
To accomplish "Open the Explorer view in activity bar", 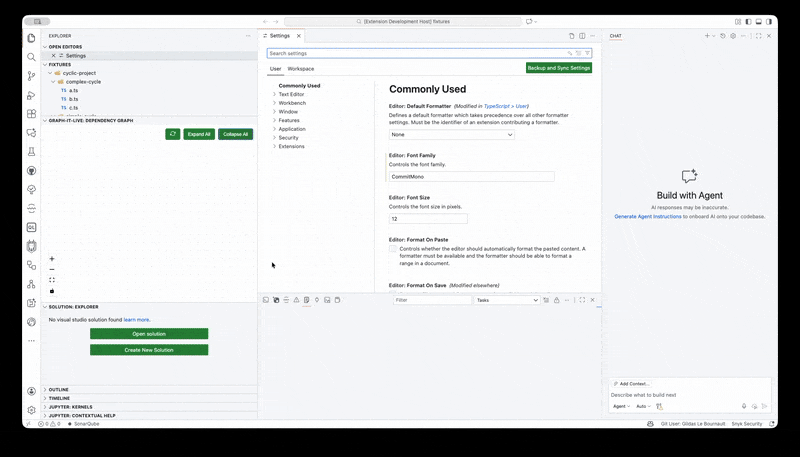I will 31,38.
